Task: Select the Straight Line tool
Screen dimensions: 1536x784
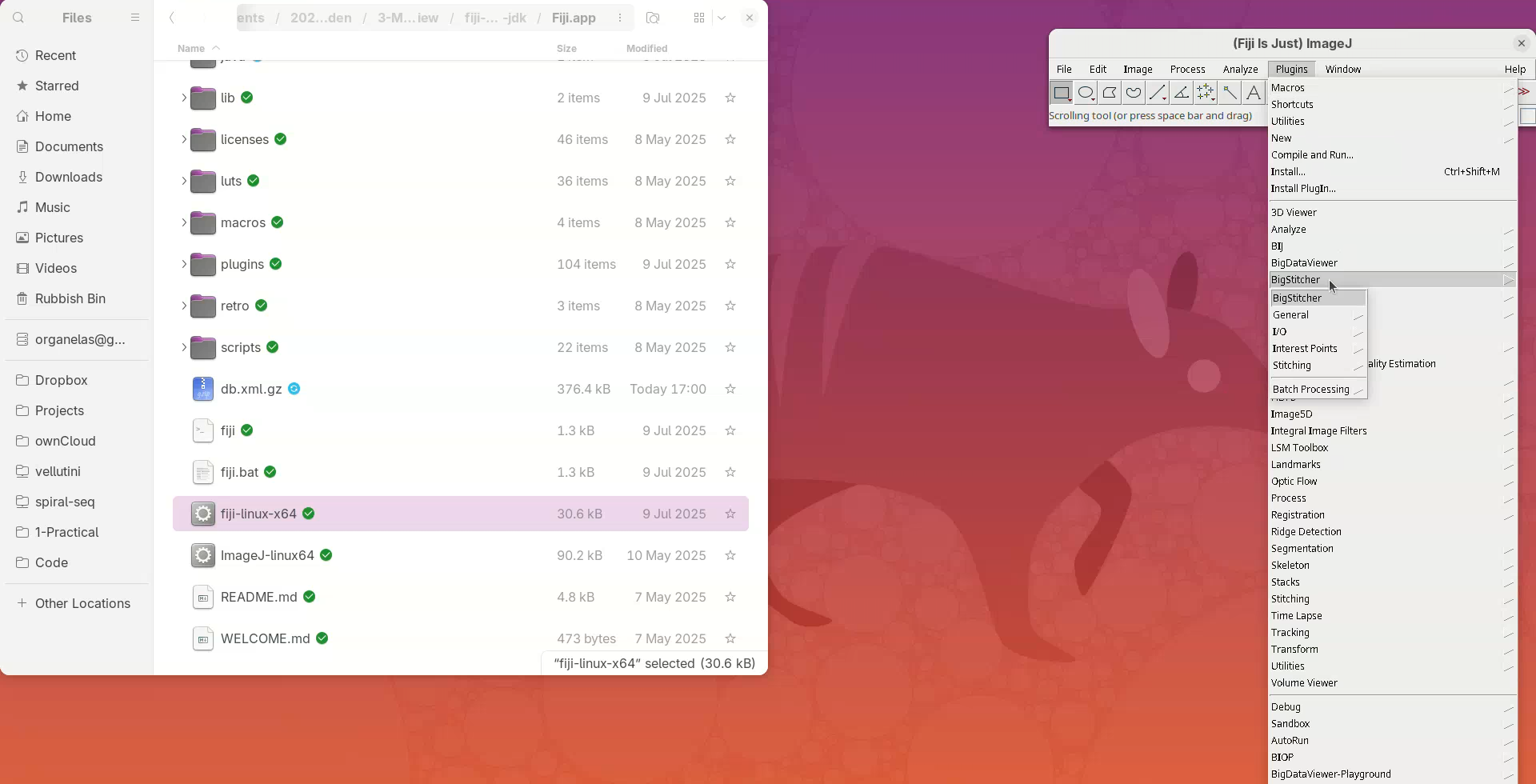Action: (1158, 93)
